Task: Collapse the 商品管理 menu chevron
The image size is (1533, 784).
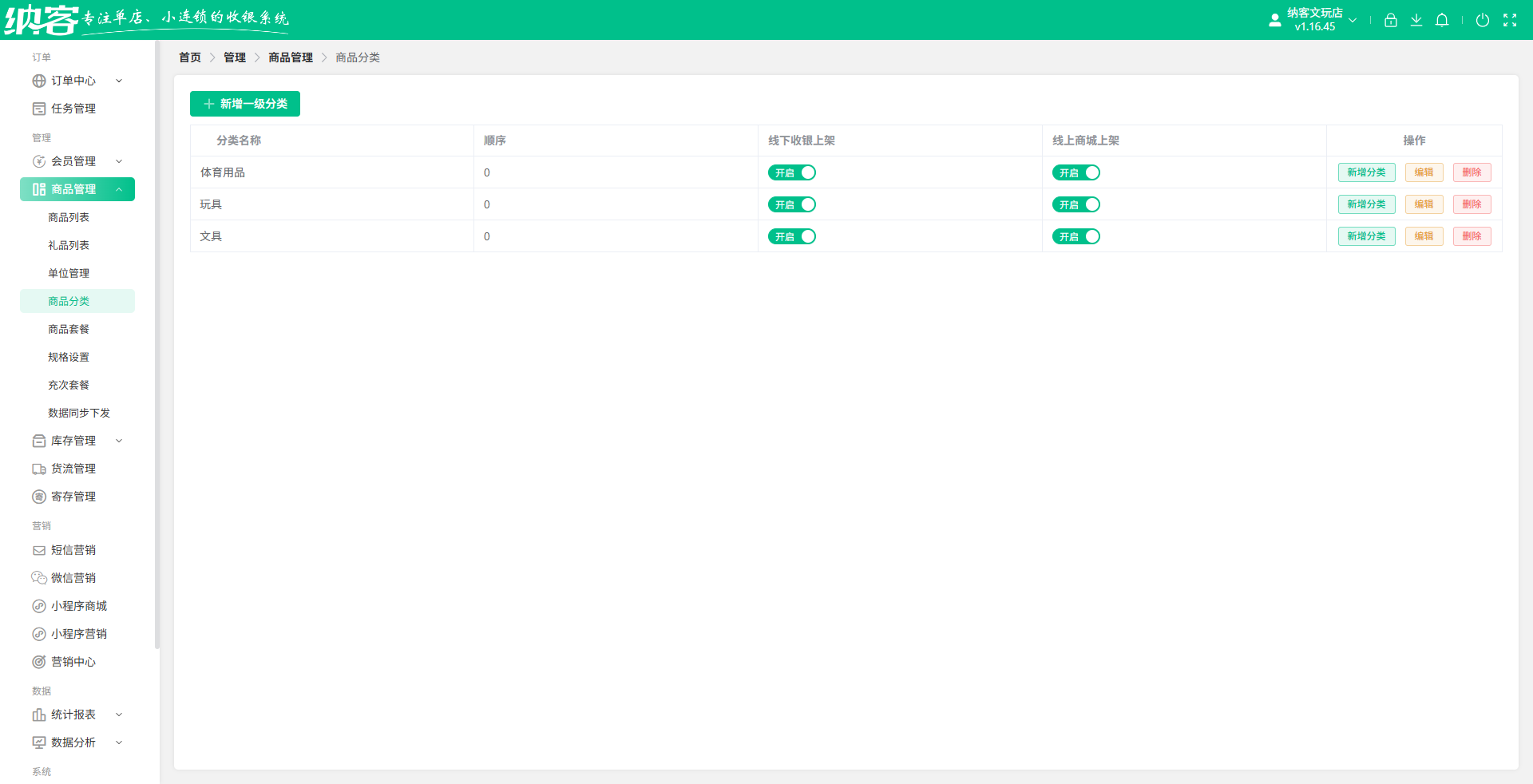Action: tap(119, 189)
